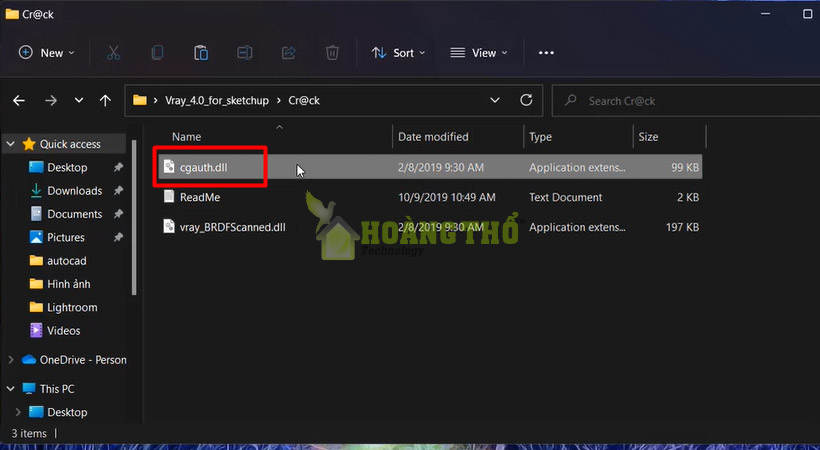This screenshot has height=450, width=820.
Task: Expand Desktop under This PC
Action: [x=18, y=412]
